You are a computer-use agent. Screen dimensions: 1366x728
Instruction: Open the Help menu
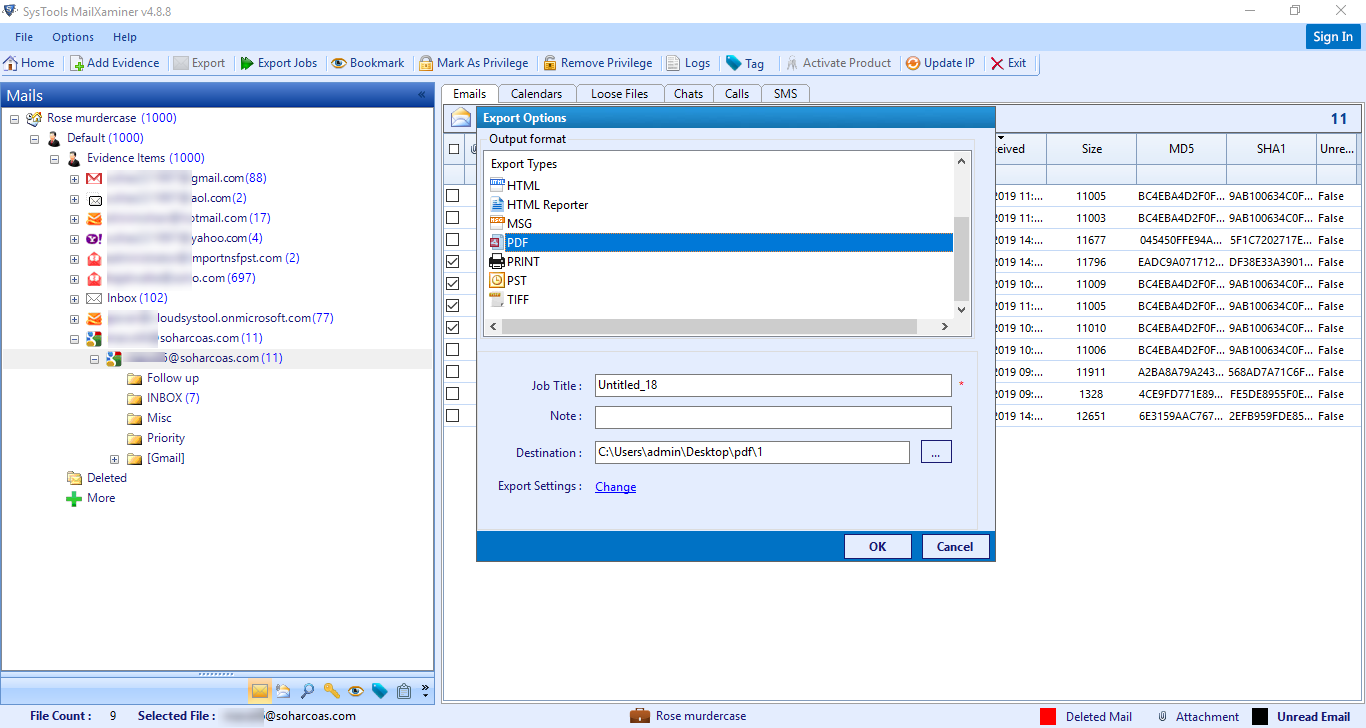[x=125, y=37]
